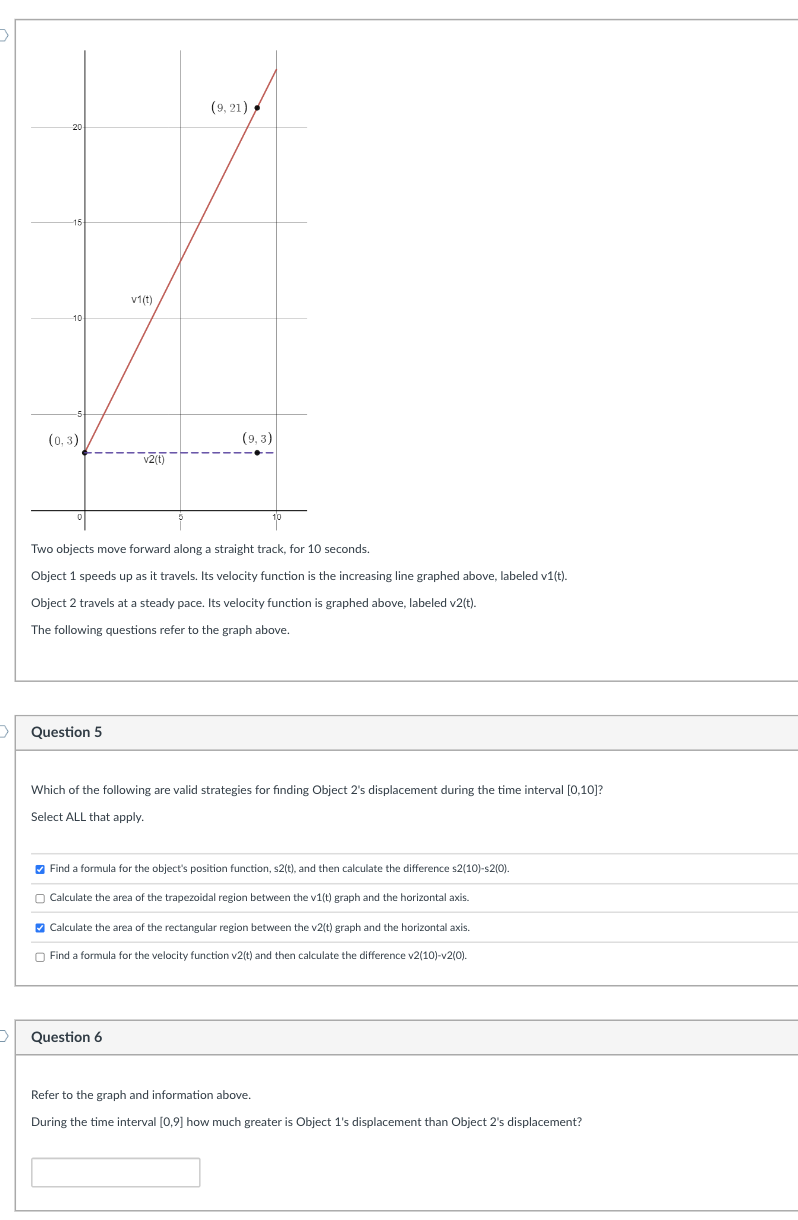Viewport: 798px width, 1220px height.
Task: Click the answer input box under Question 6
Action: 115,1171
